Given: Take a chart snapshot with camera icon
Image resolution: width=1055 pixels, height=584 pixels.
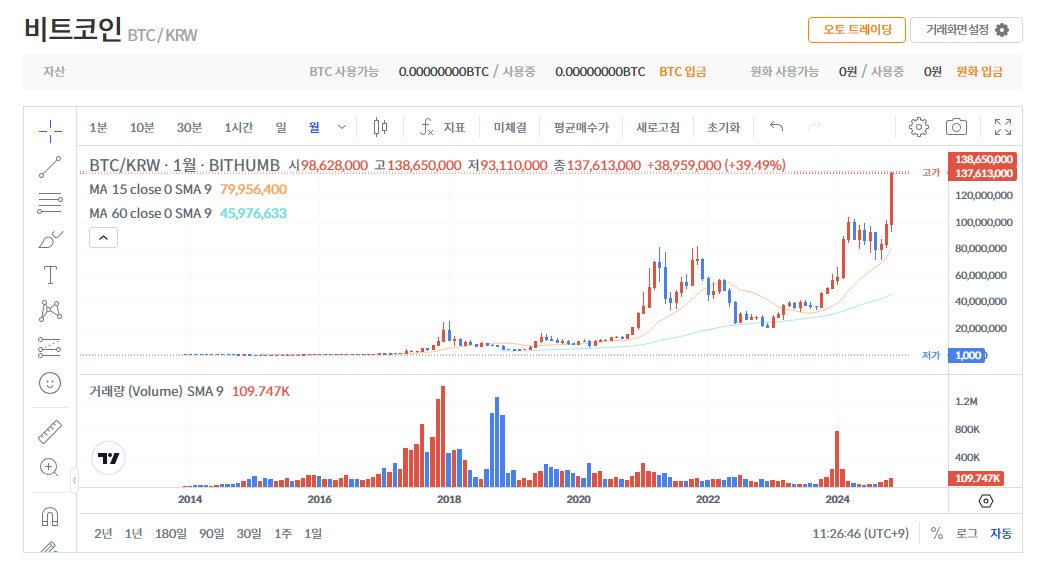Looking at the screenshot, I should click(x=956, y=126).
